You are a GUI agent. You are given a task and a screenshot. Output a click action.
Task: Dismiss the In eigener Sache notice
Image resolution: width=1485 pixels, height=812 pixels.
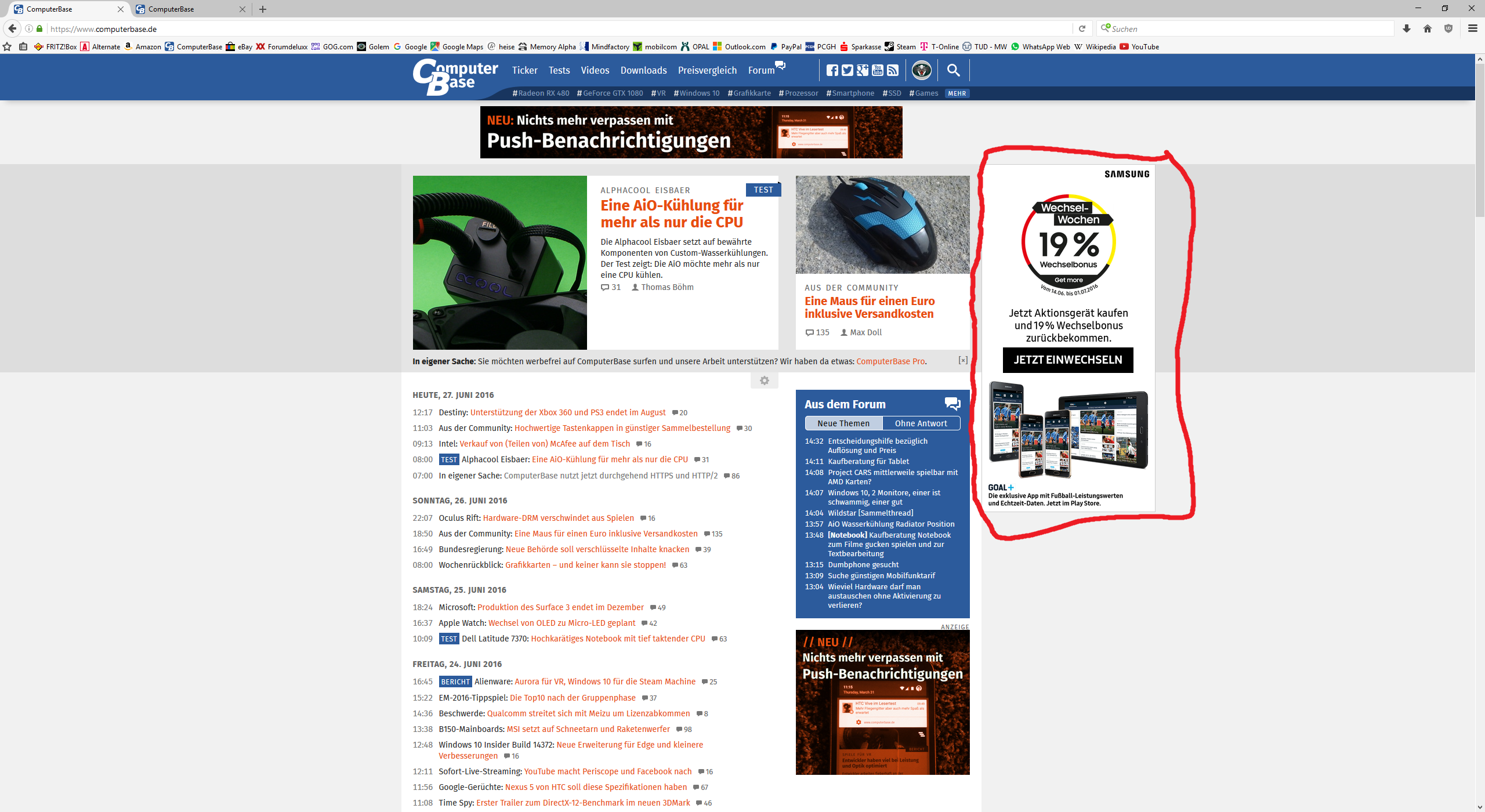pos(963,360)
